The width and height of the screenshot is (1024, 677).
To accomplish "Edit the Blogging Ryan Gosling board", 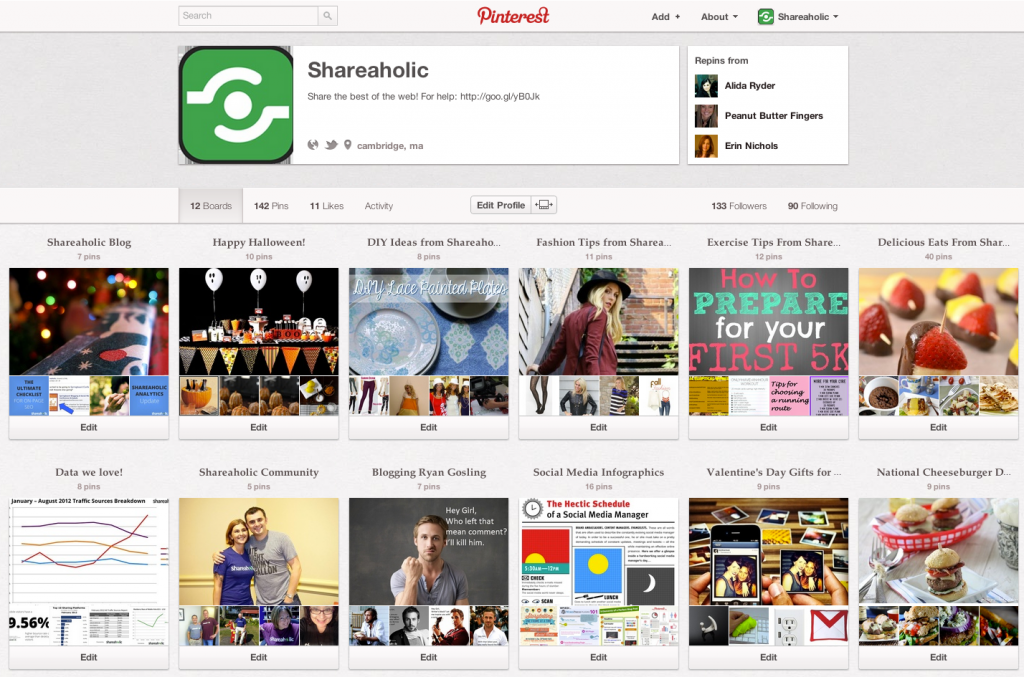I will pyautogui.click(x=428, y=657).
